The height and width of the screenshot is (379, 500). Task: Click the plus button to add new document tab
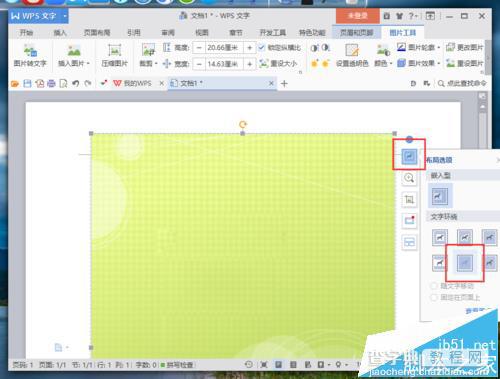[284, 84]
